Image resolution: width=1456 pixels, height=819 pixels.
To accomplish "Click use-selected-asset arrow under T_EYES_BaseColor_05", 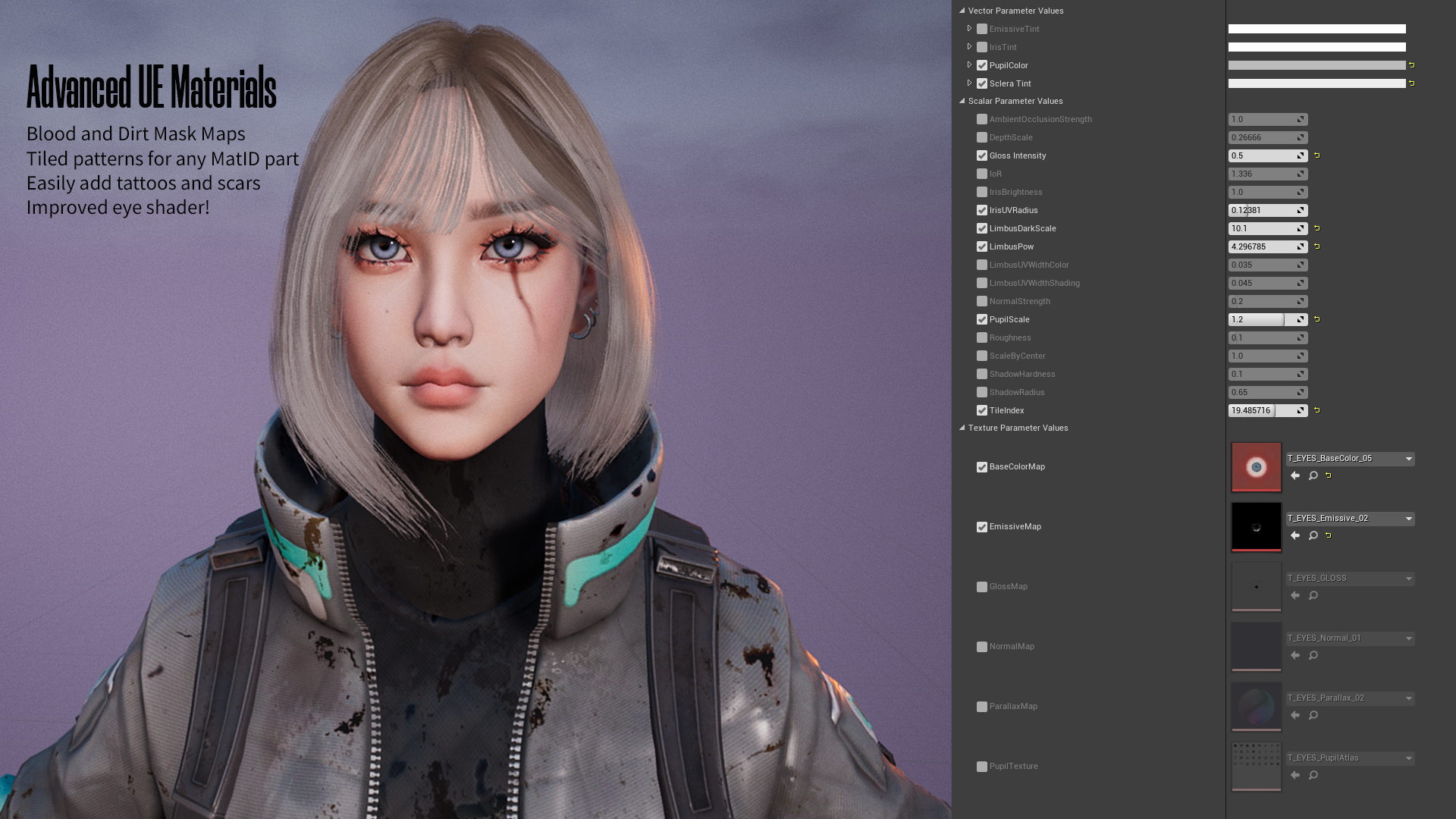I will click(x=1295, y=475).
